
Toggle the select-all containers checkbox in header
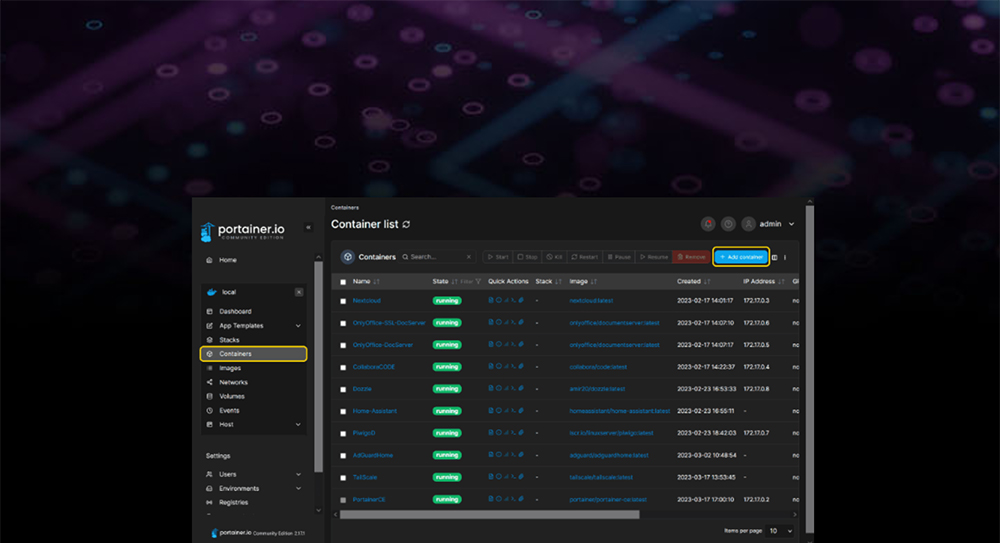343,282
